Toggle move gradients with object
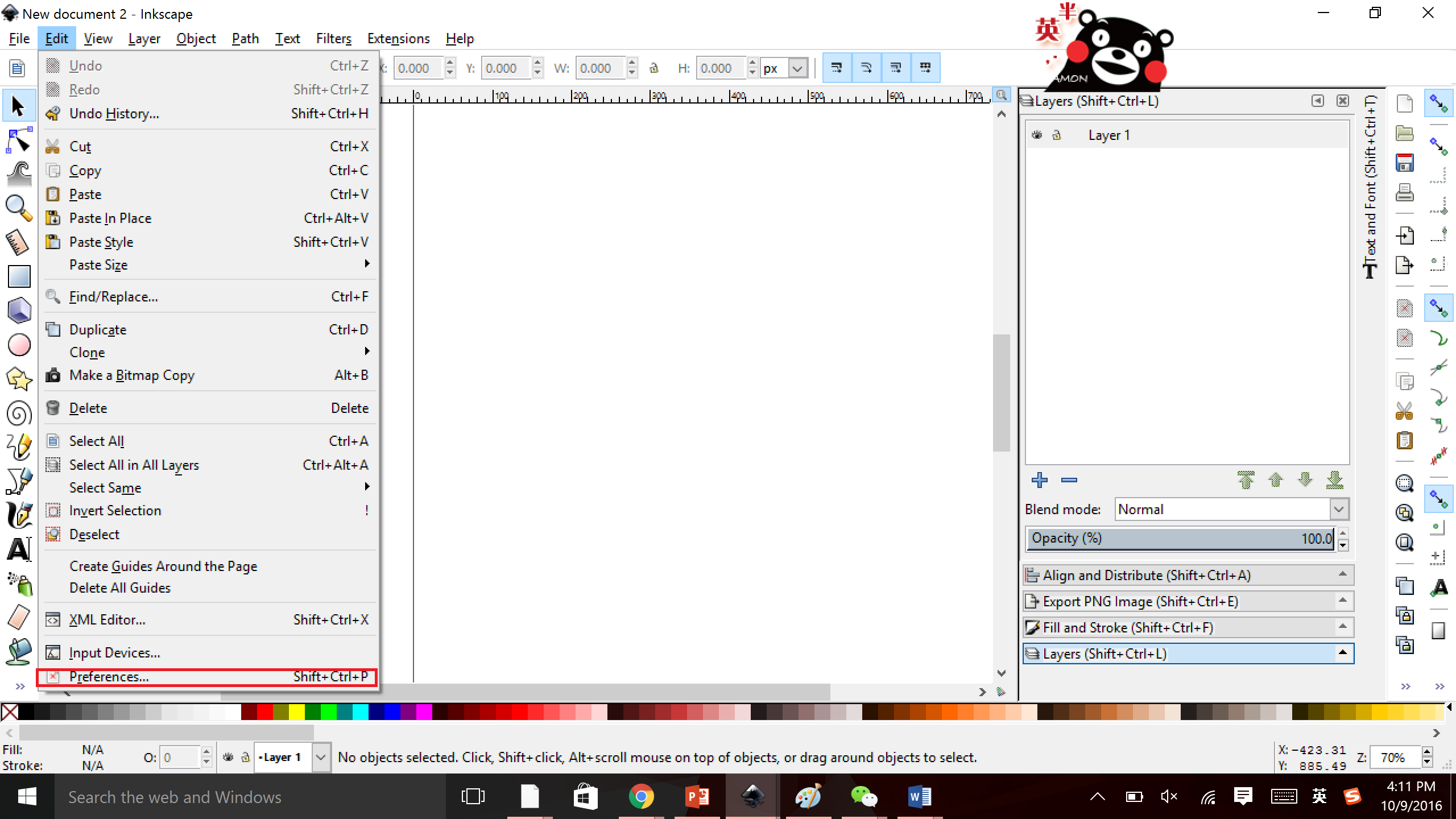The image size is (1456, 819). 896,68
